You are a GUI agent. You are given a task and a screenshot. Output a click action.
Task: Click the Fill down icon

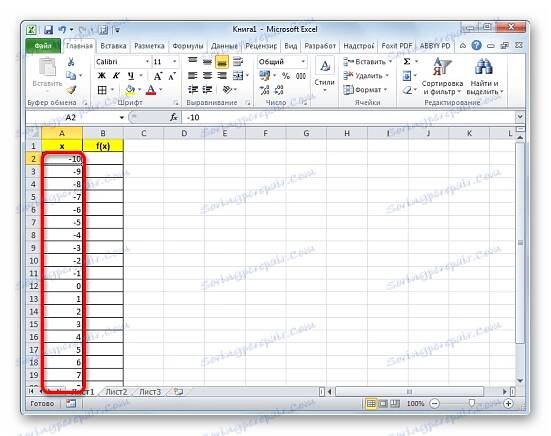tap(407, 76)
